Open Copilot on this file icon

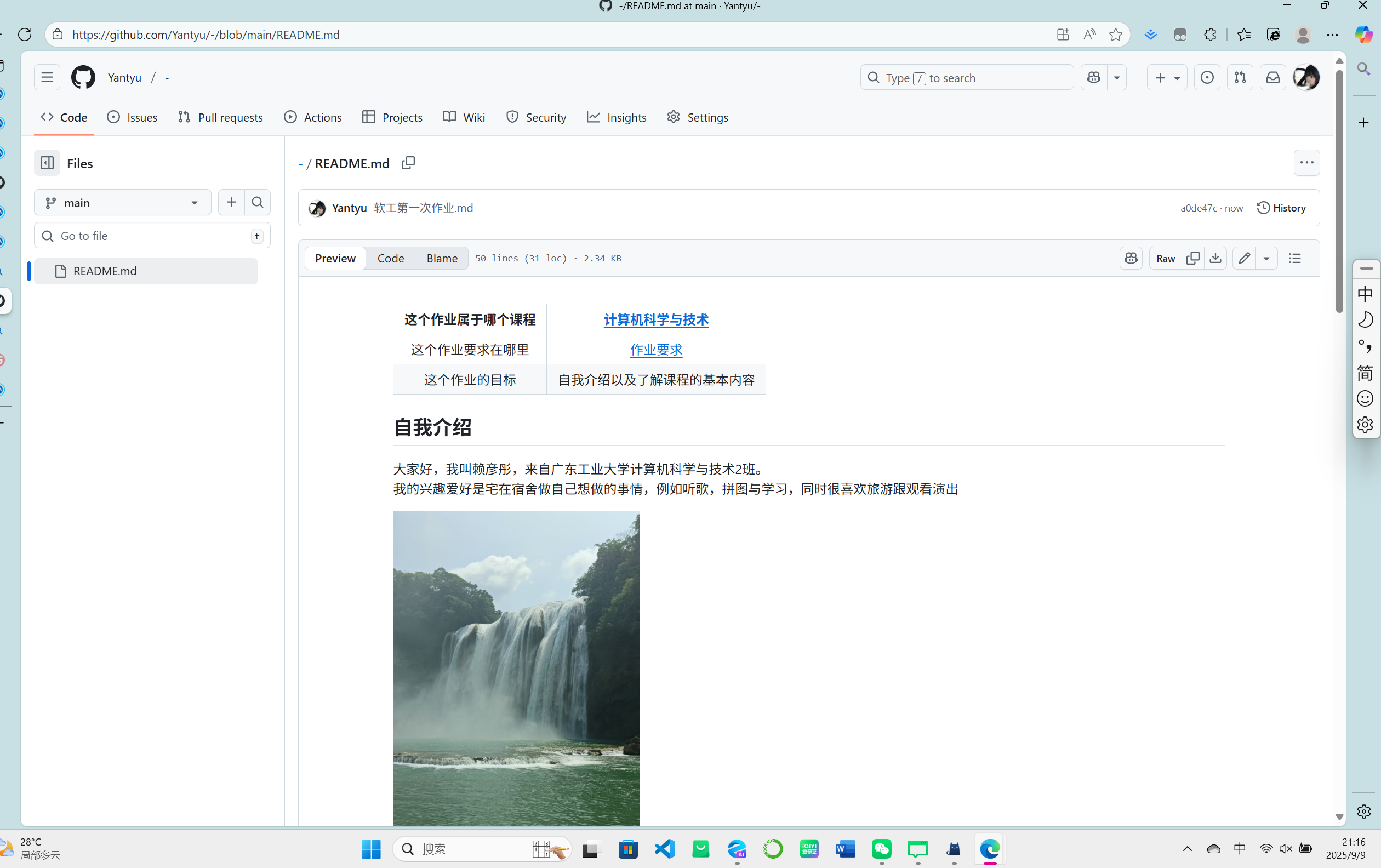[1131, 258]
